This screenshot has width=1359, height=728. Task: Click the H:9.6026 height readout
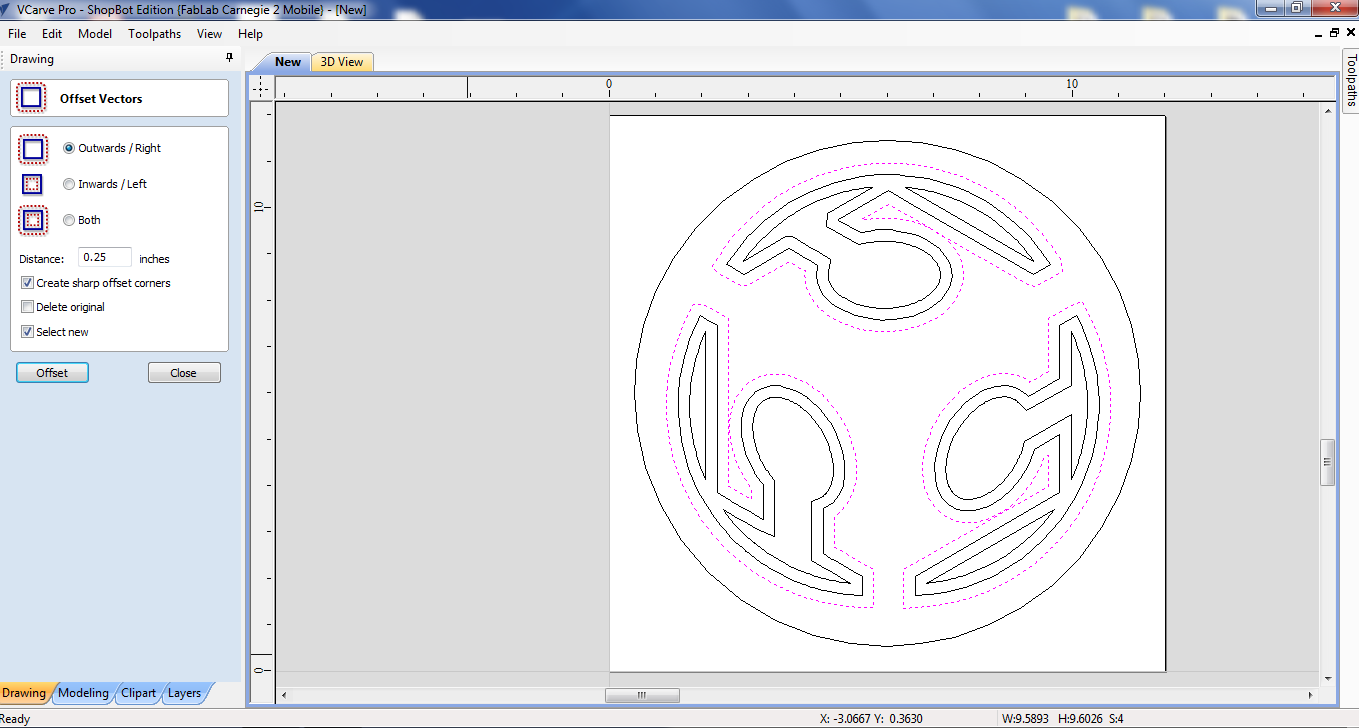click(1080, 718)
